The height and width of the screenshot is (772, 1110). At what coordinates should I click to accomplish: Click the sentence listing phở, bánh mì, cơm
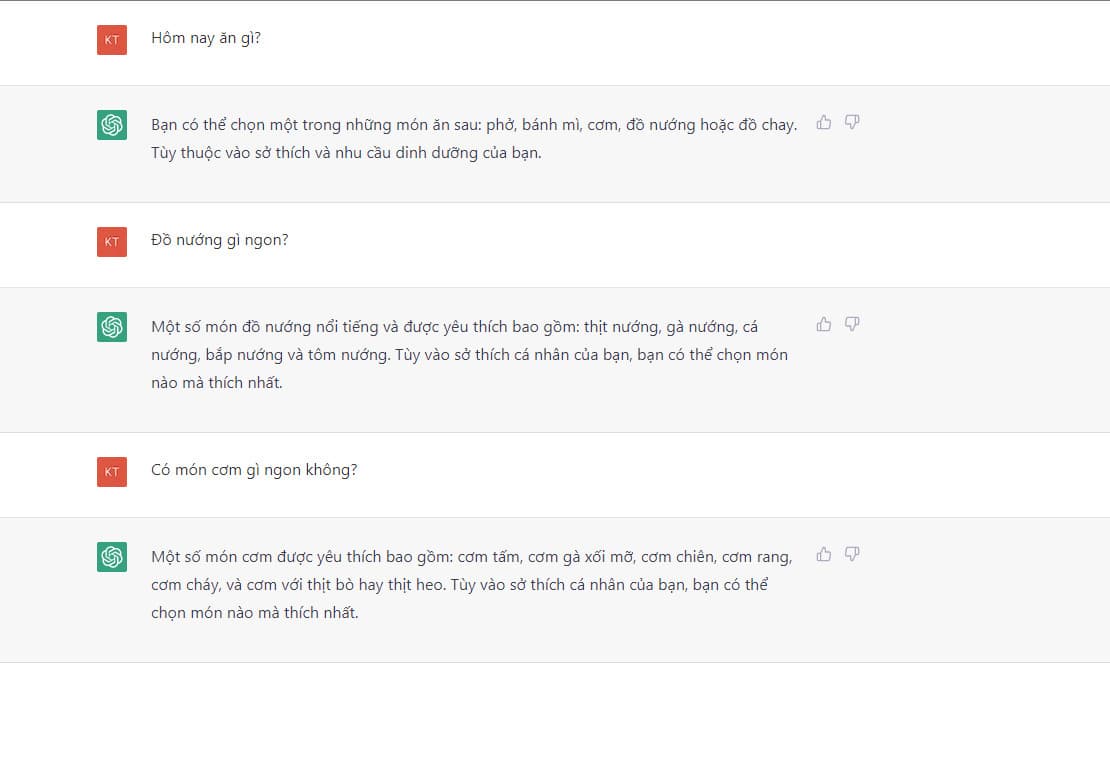click(x=474, y=125)
